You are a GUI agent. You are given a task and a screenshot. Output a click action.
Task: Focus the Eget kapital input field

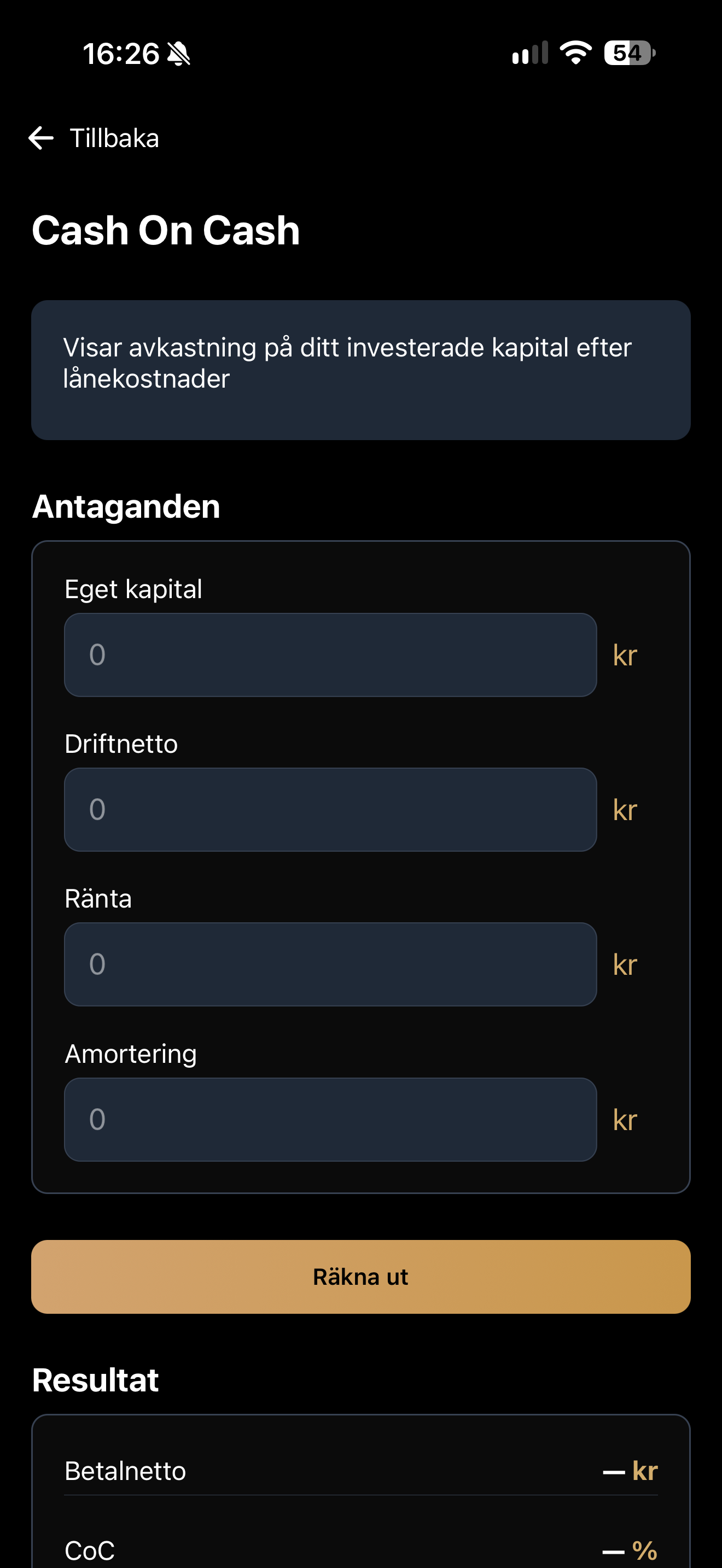(330, 655)
